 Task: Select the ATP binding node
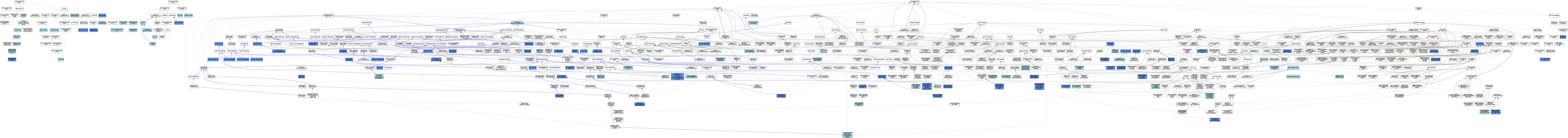[61, 60]
